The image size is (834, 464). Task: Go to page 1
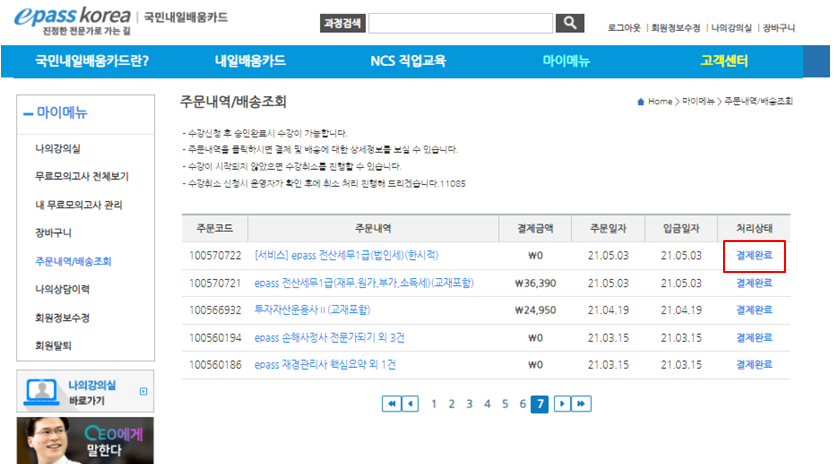434,404
